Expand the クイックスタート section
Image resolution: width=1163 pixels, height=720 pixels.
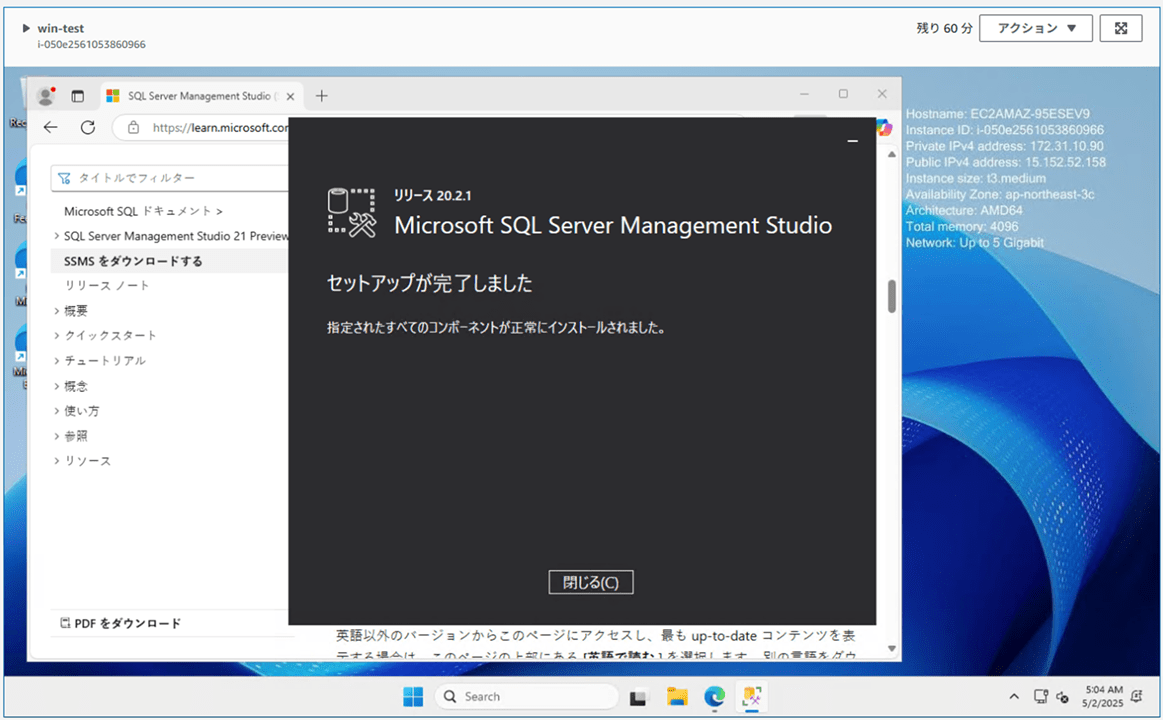pos(56,335)
